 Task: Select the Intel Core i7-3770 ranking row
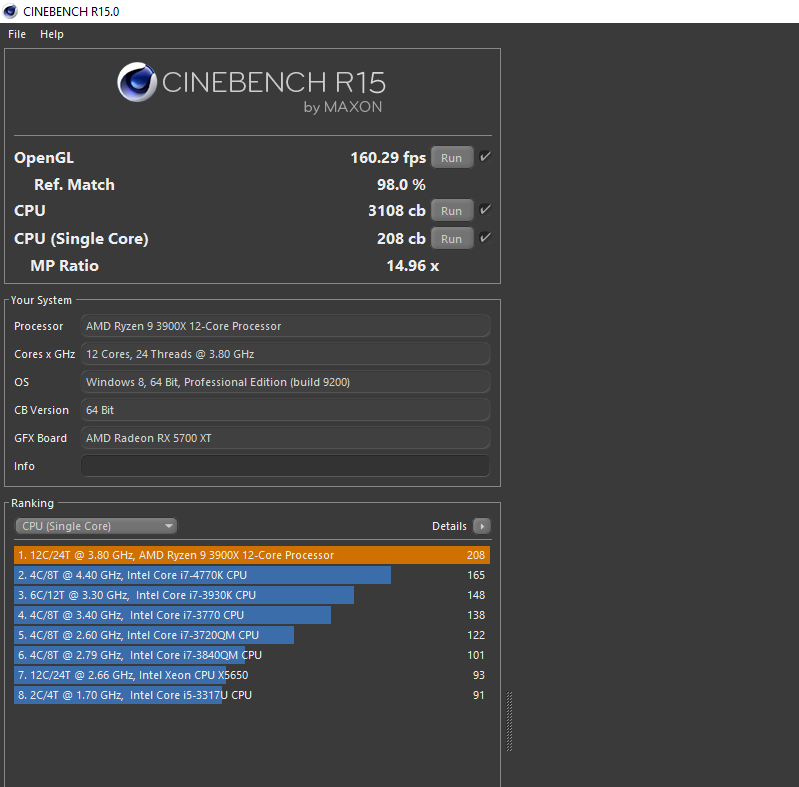(252, 615)
